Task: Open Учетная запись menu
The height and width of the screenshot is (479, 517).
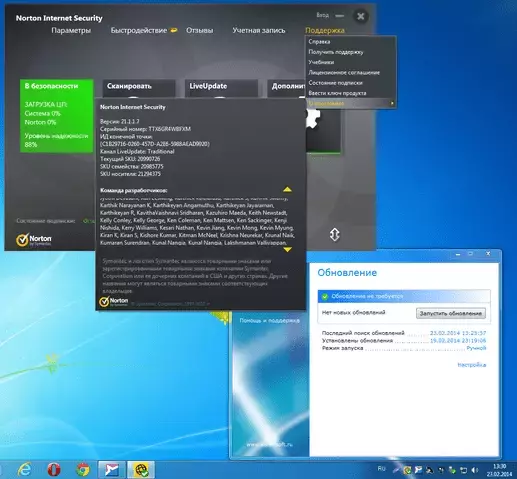Action: [259, 30]
